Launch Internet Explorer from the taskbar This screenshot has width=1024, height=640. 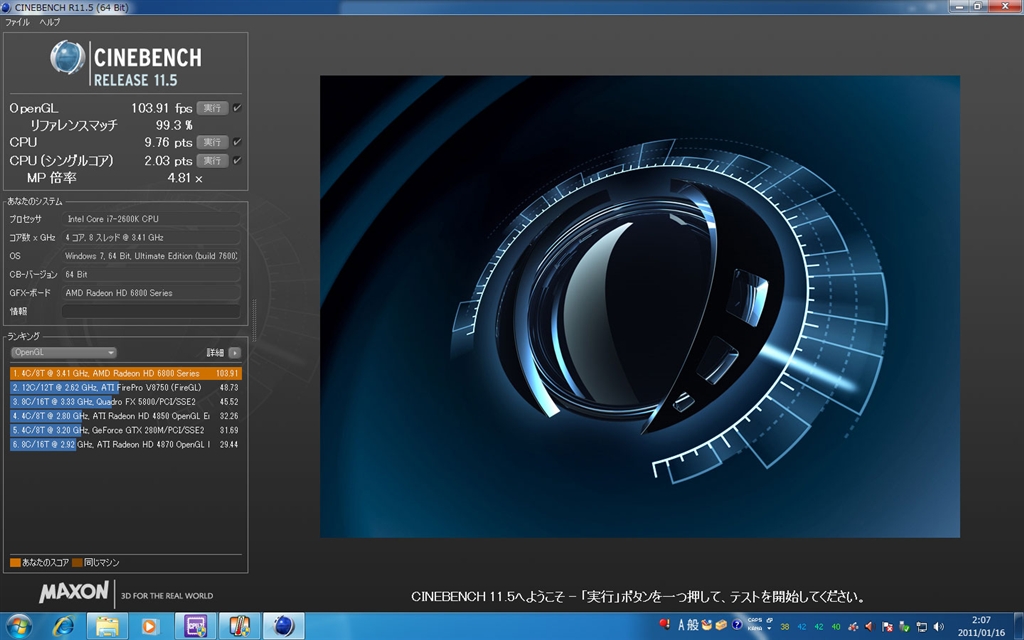63,626
